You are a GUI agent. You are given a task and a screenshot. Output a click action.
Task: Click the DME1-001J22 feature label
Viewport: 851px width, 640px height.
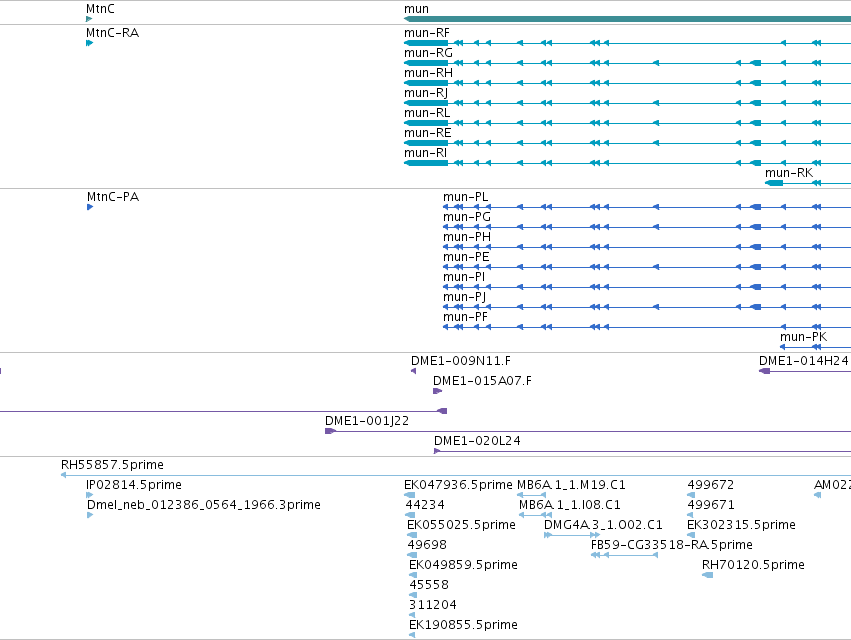367,421
